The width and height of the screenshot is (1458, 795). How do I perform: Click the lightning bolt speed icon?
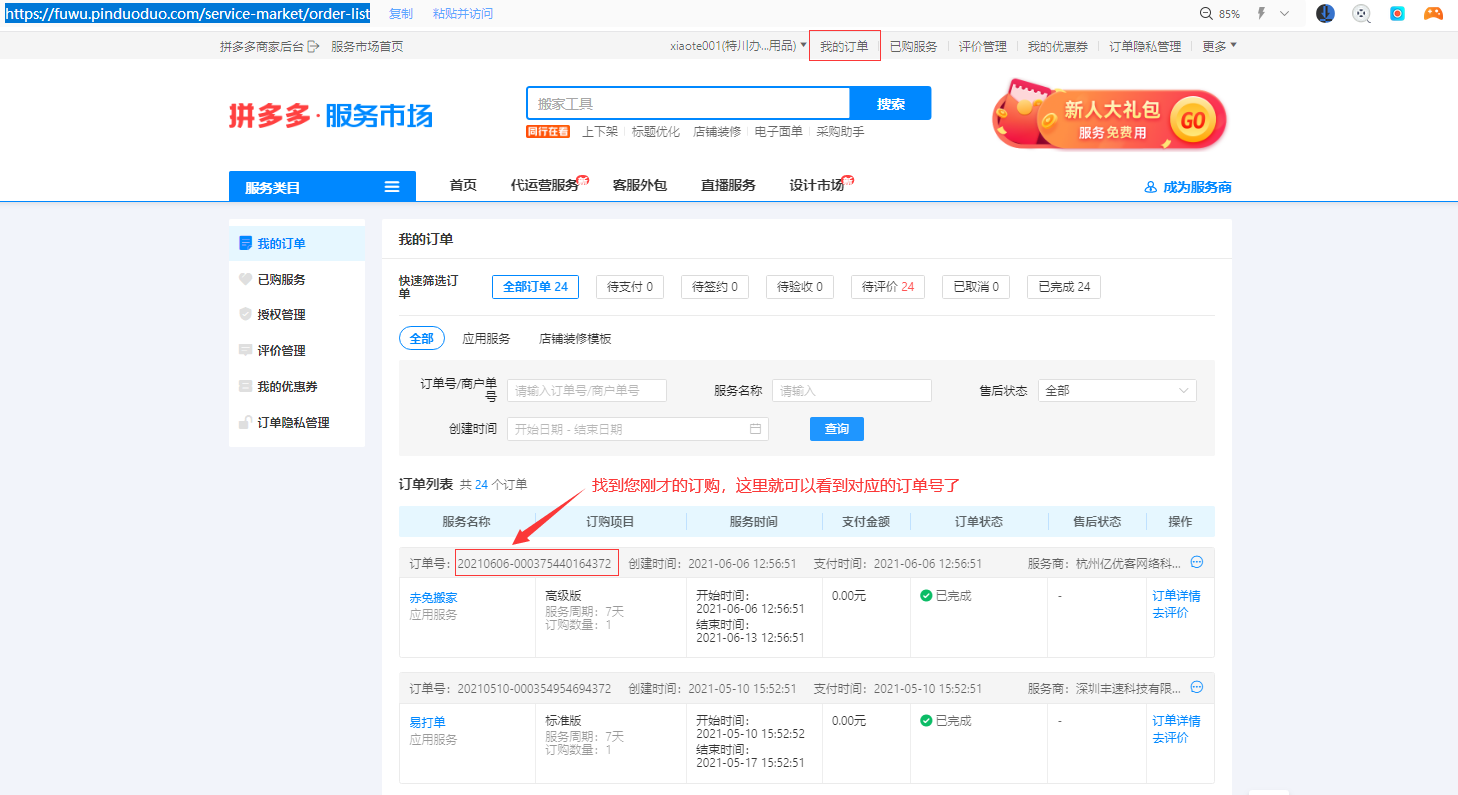[1260, 14]
